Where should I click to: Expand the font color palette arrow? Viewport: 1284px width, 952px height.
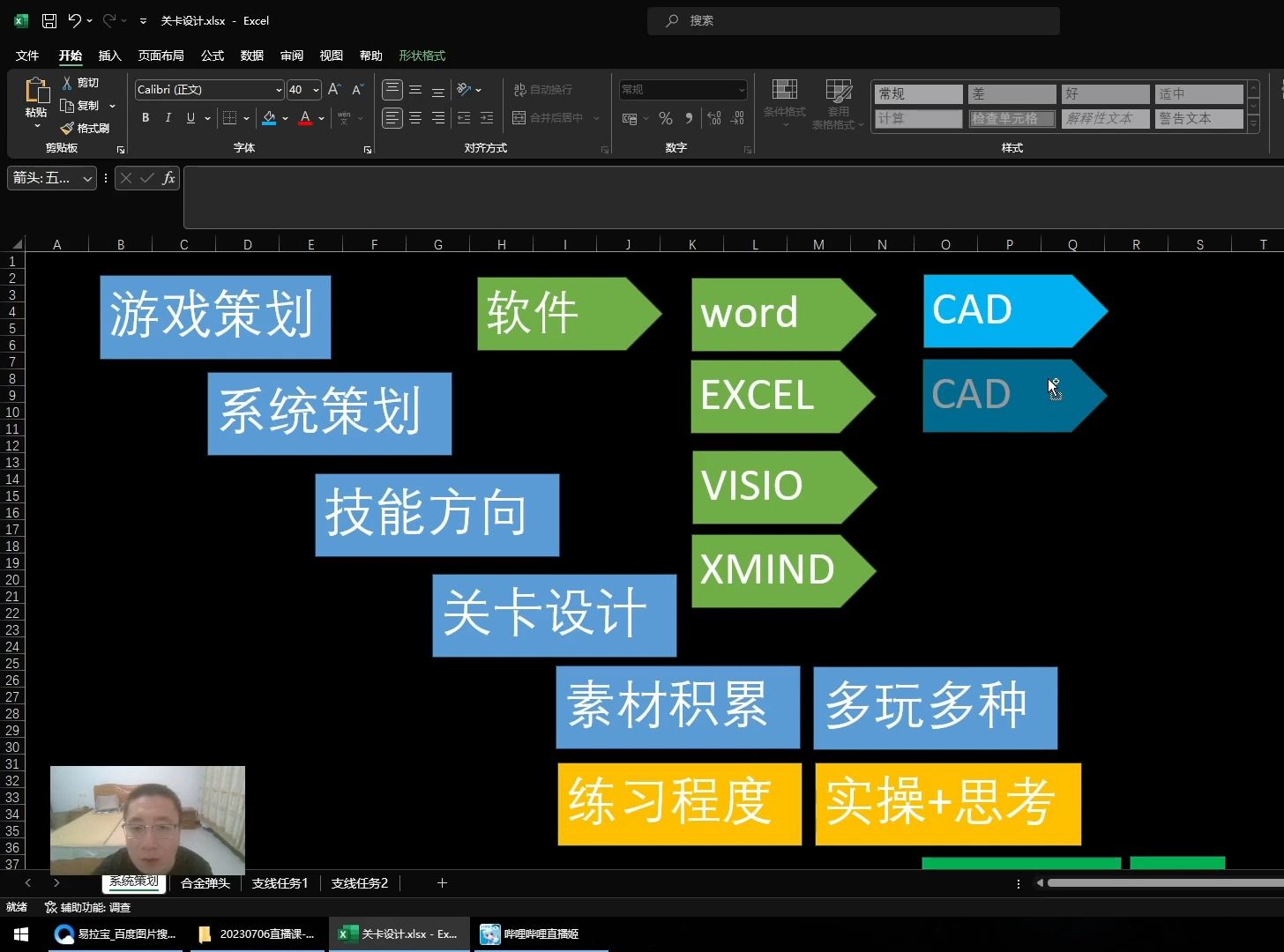(x=321, y=118)
